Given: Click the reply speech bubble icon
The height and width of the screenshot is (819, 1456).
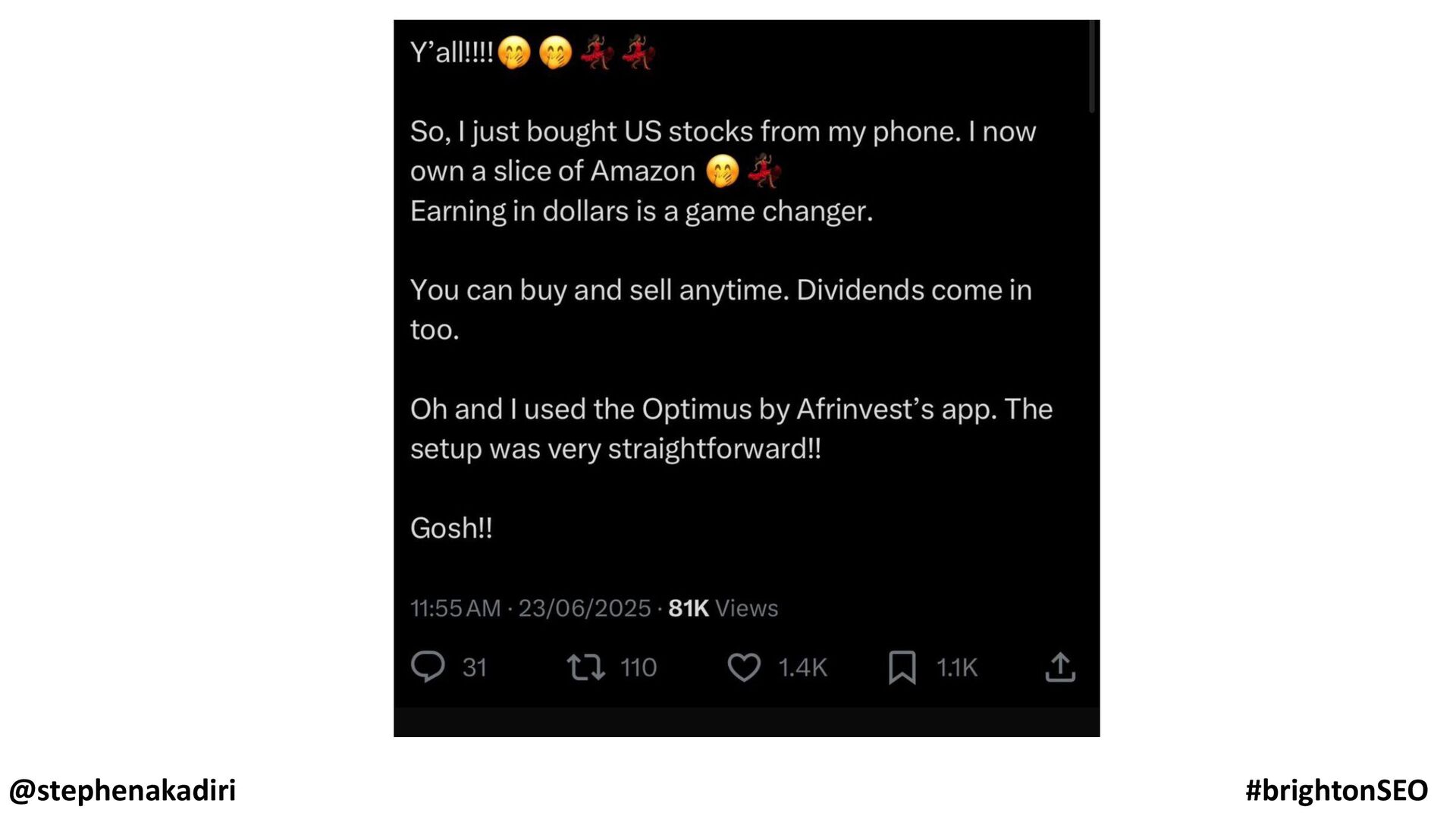Looking at the screenshot, I should click(428, 667).
